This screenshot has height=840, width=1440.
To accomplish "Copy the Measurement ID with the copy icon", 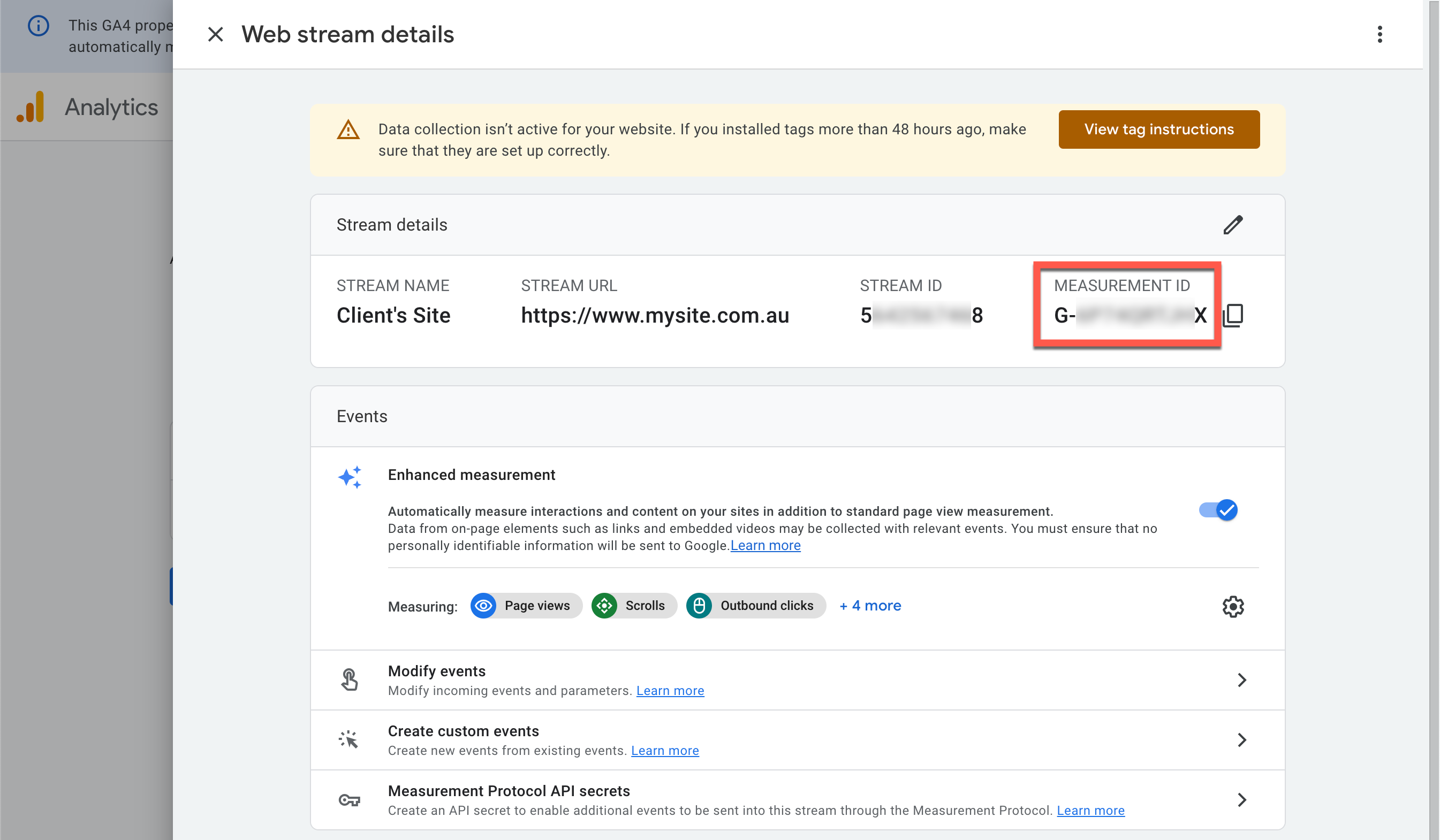I will [1233, 315].
